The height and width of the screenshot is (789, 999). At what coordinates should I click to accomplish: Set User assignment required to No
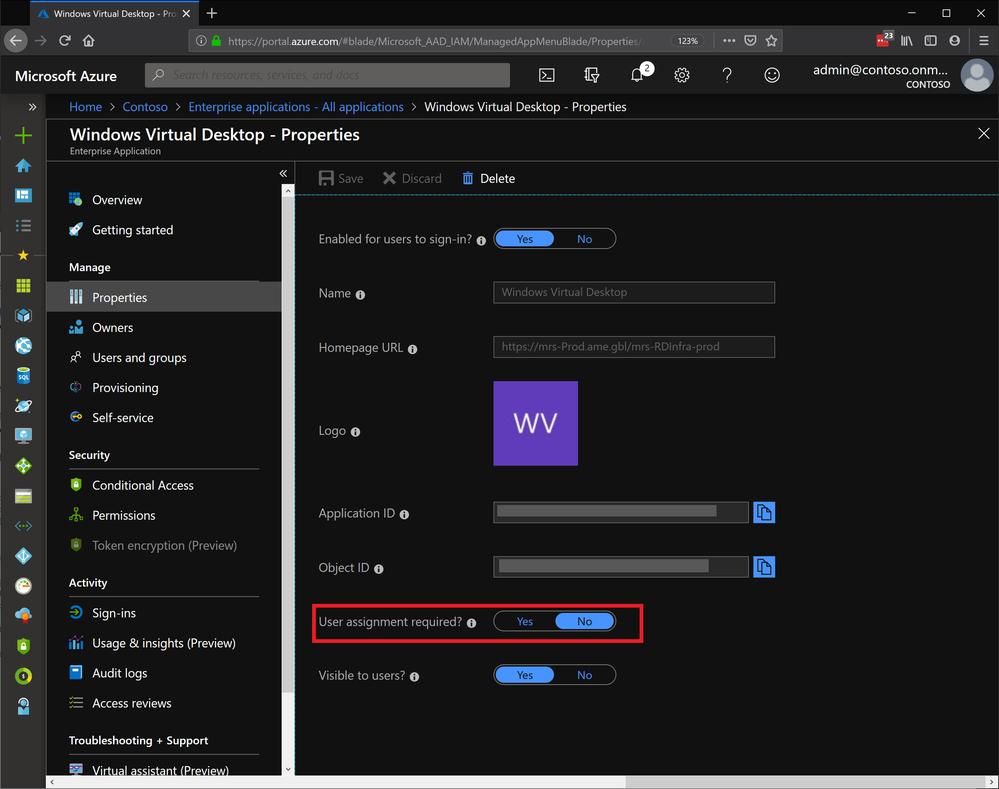pyautogui.click(x=584, y=621)
